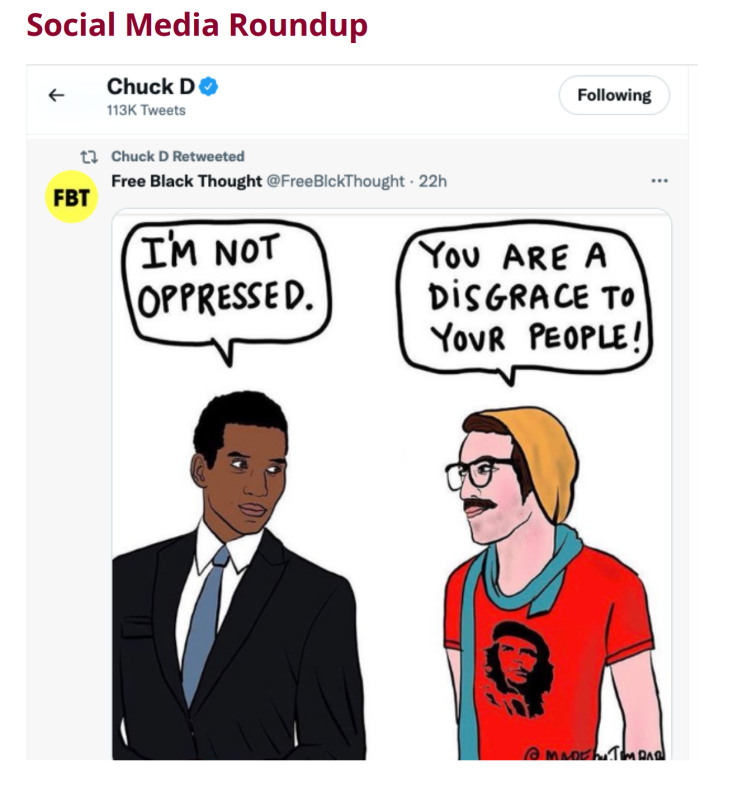The width and height of the screenshot is (733, 800).
Task: Open the three-dot more options menu
Action: [659, 181]
